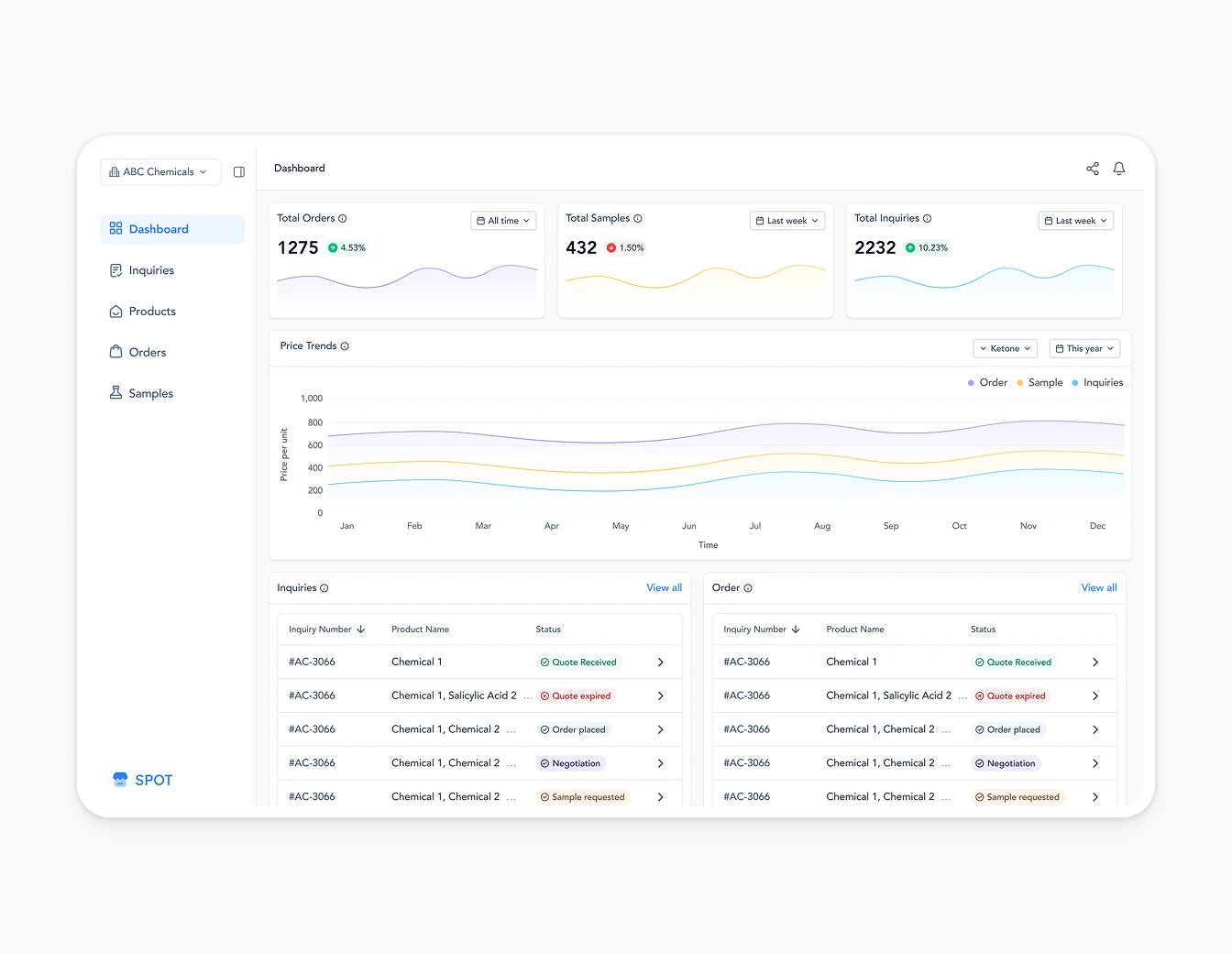
Task: Open the Ketone chemical category dropdown
Action: [x=1005, y=348]
